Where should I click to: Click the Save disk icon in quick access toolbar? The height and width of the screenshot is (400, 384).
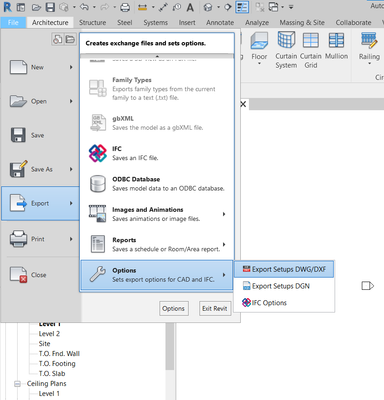click(50, 7)
